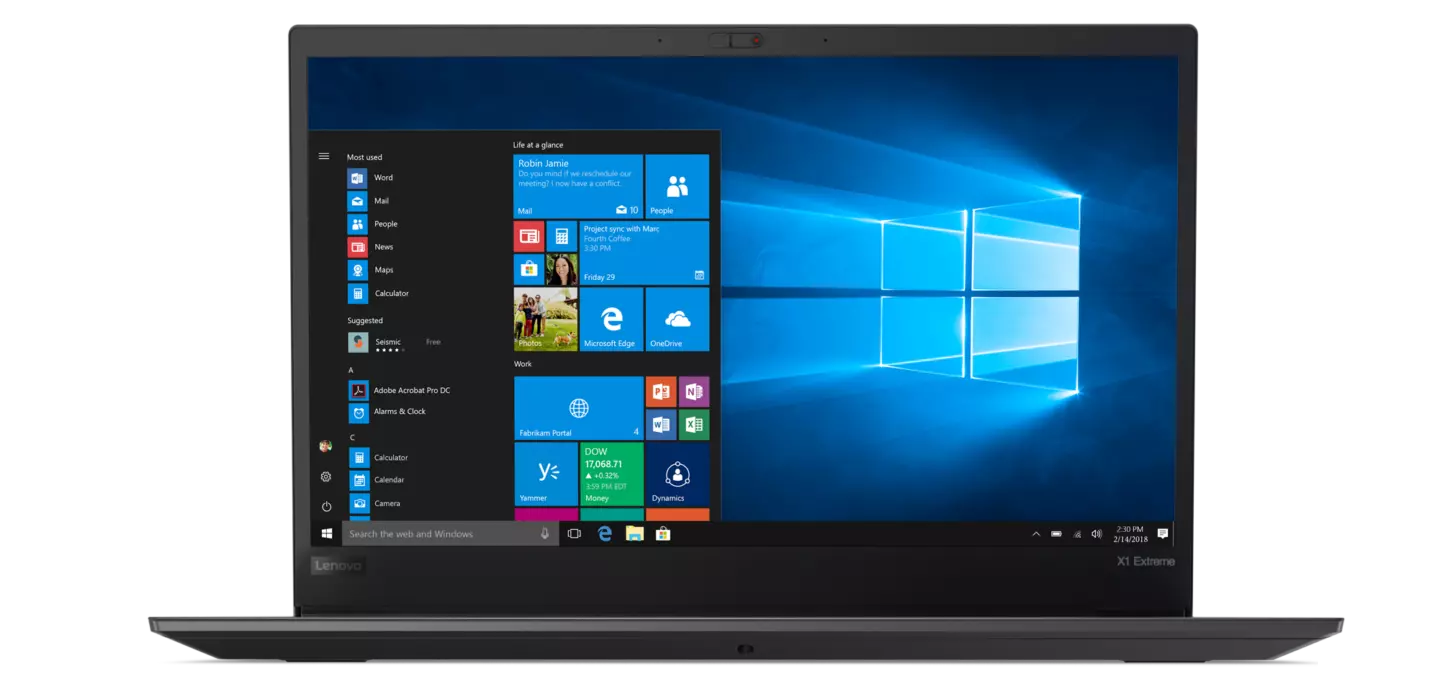Expand the Start menu hamburger button
The image size is (1440, 679).
click(324, 156)
